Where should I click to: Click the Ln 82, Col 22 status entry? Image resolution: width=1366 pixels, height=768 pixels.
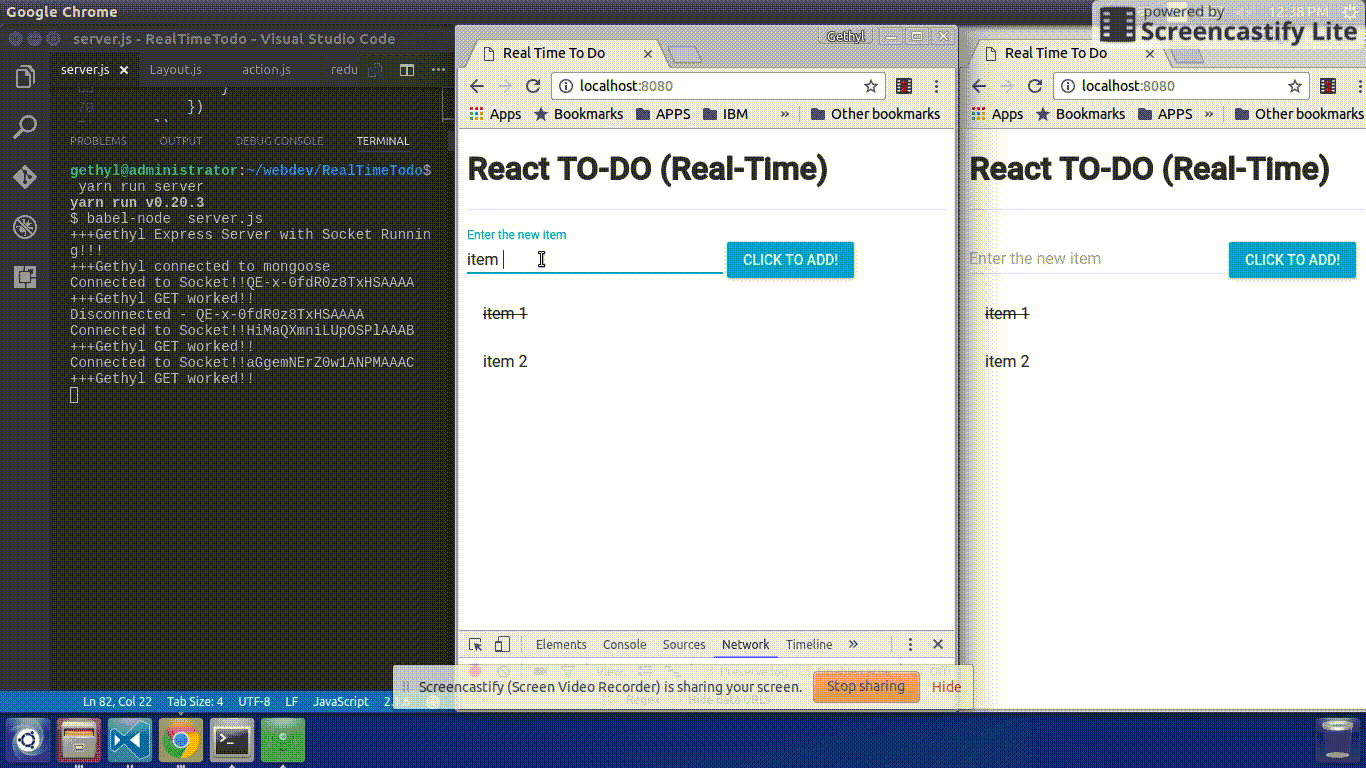(117, 702)
